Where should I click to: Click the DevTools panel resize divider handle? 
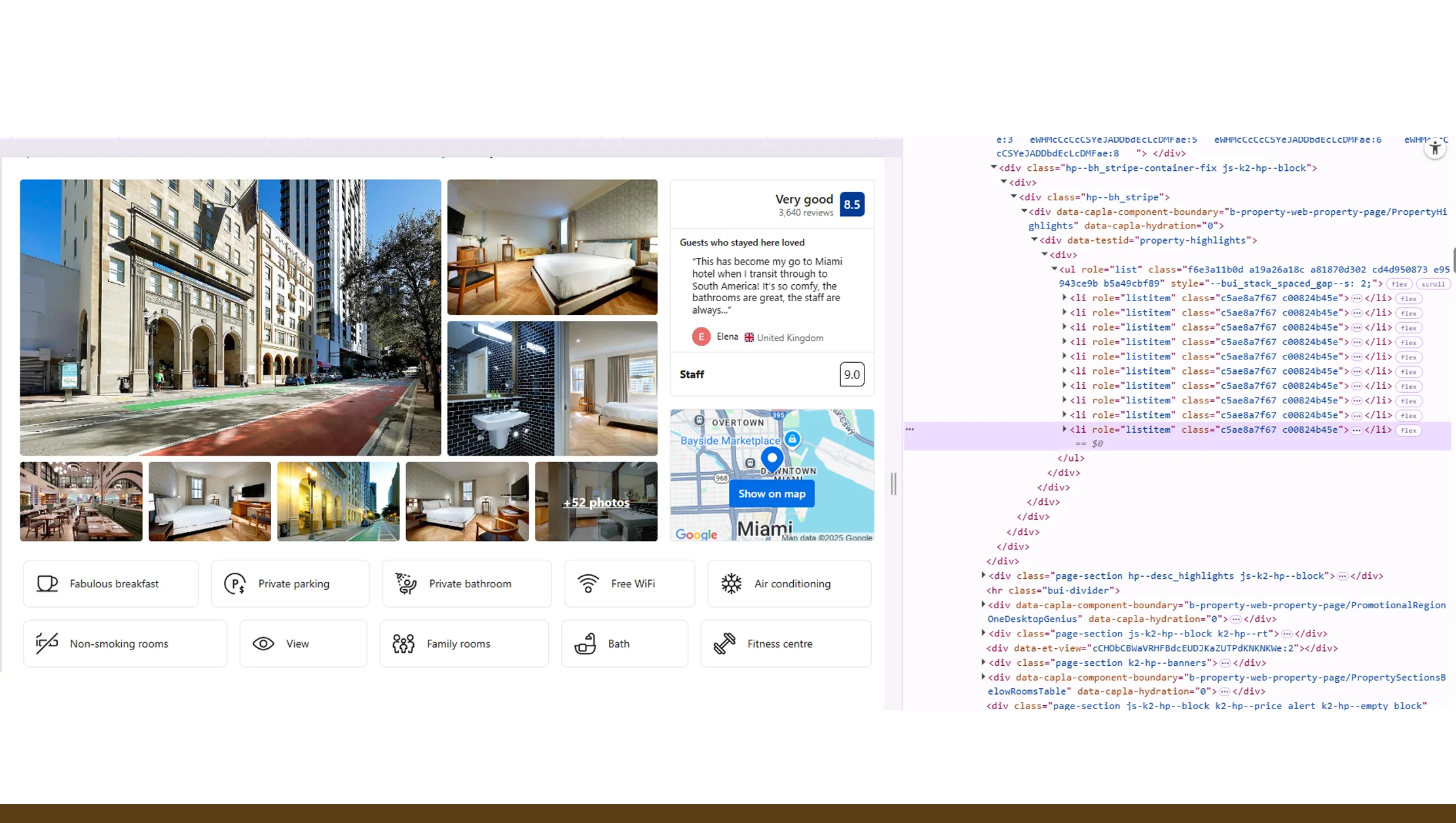[x=893, y=484]
